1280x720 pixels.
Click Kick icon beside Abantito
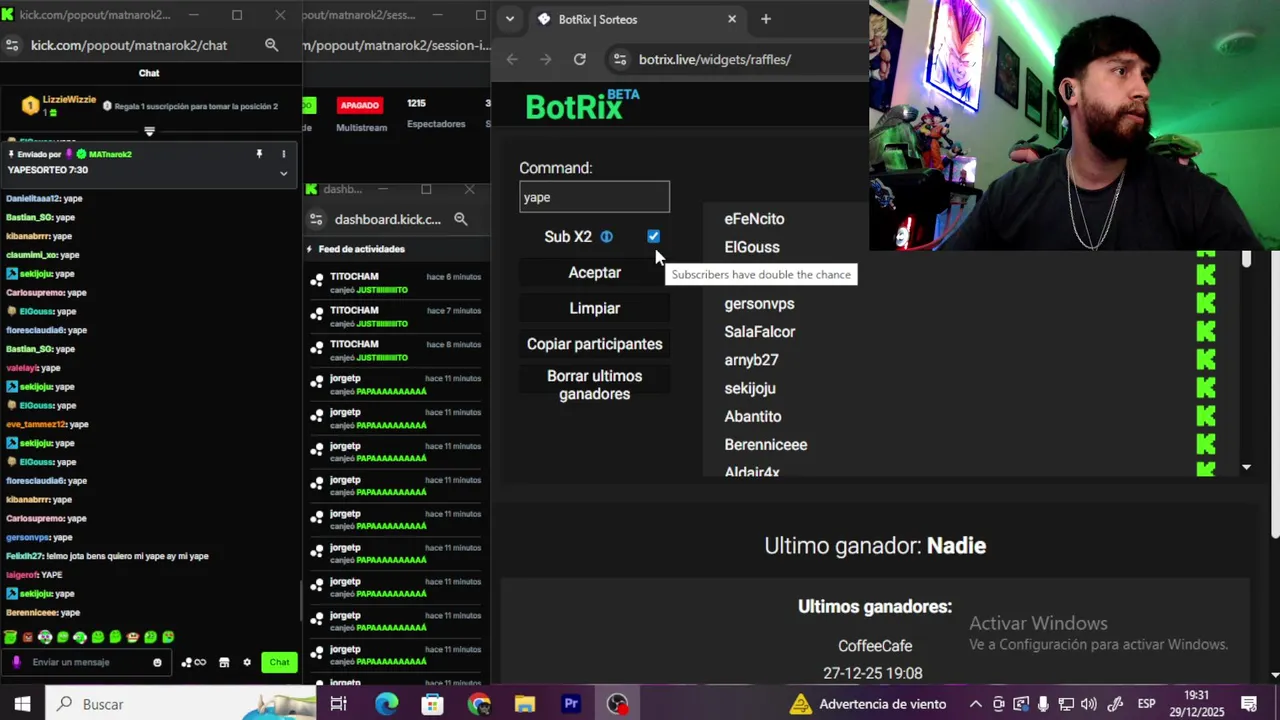(1206, 415)
